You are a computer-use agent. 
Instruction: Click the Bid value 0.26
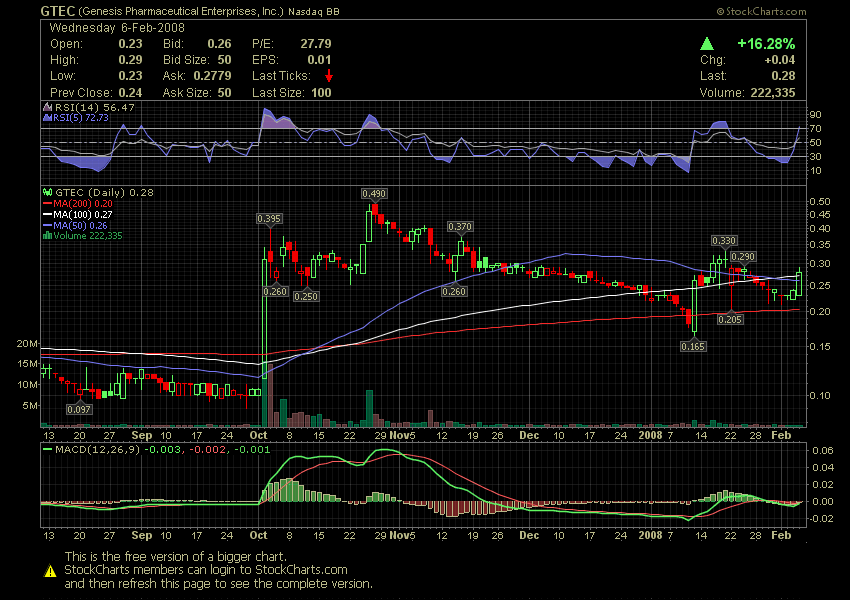220,44
